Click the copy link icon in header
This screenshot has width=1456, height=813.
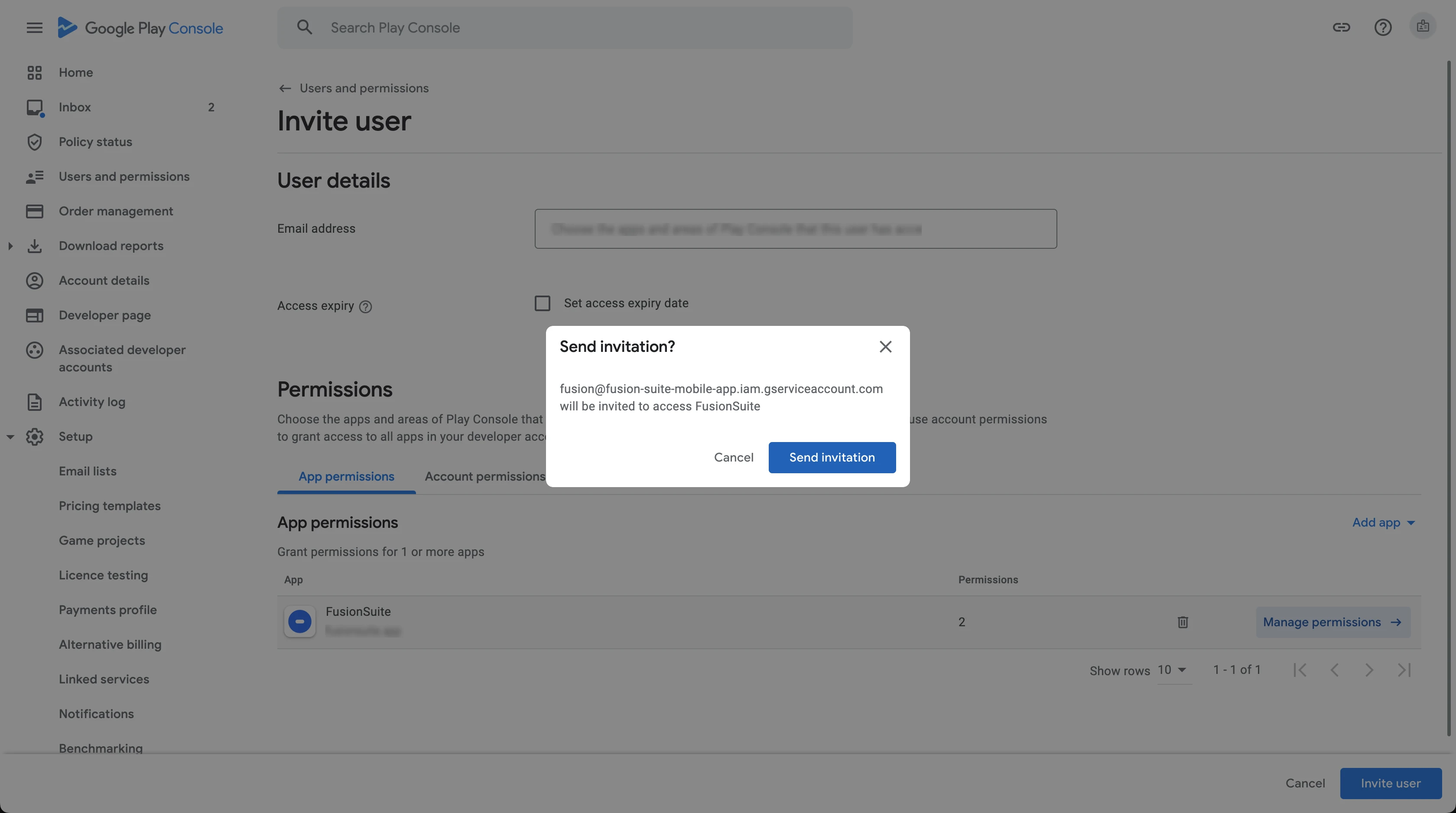click(1341, 27)
